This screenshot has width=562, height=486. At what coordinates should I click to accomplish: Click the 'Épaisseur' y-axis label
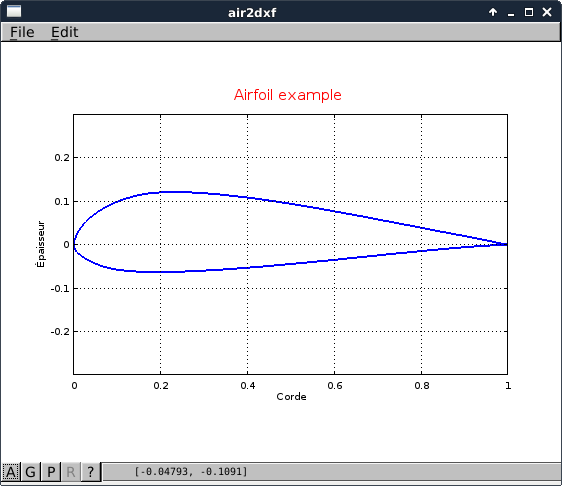[41, 244]
